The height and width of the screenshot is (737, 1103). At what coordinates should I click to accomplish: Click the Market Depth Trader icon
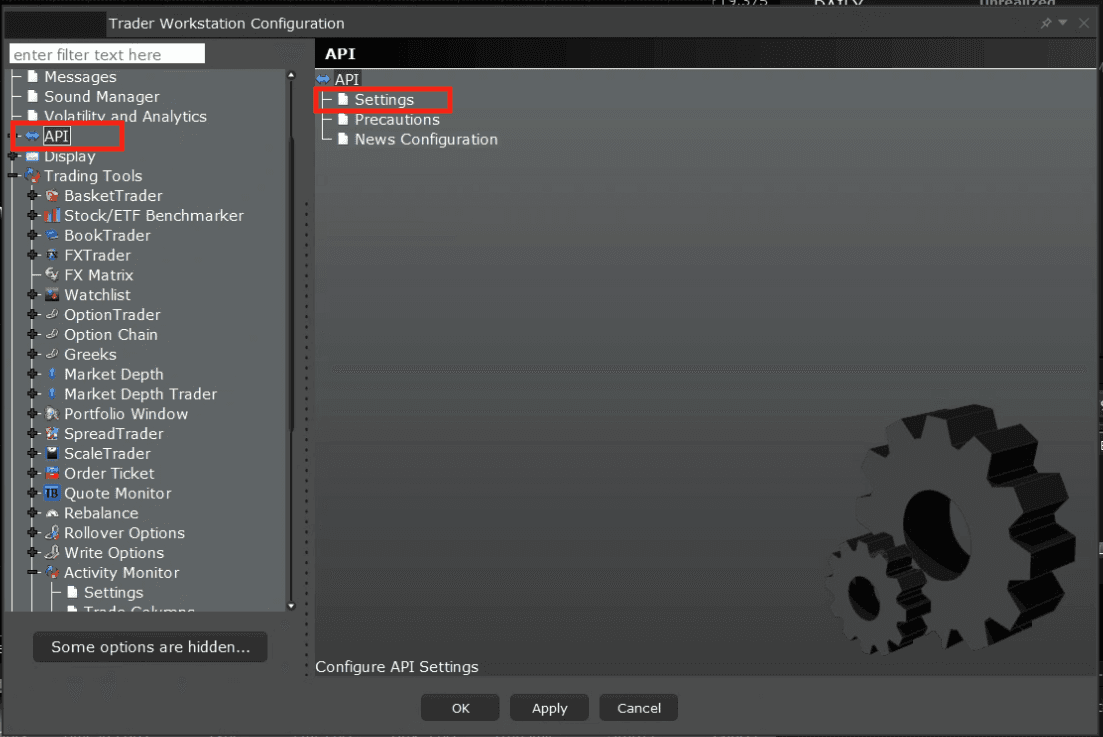click(52, 393)
